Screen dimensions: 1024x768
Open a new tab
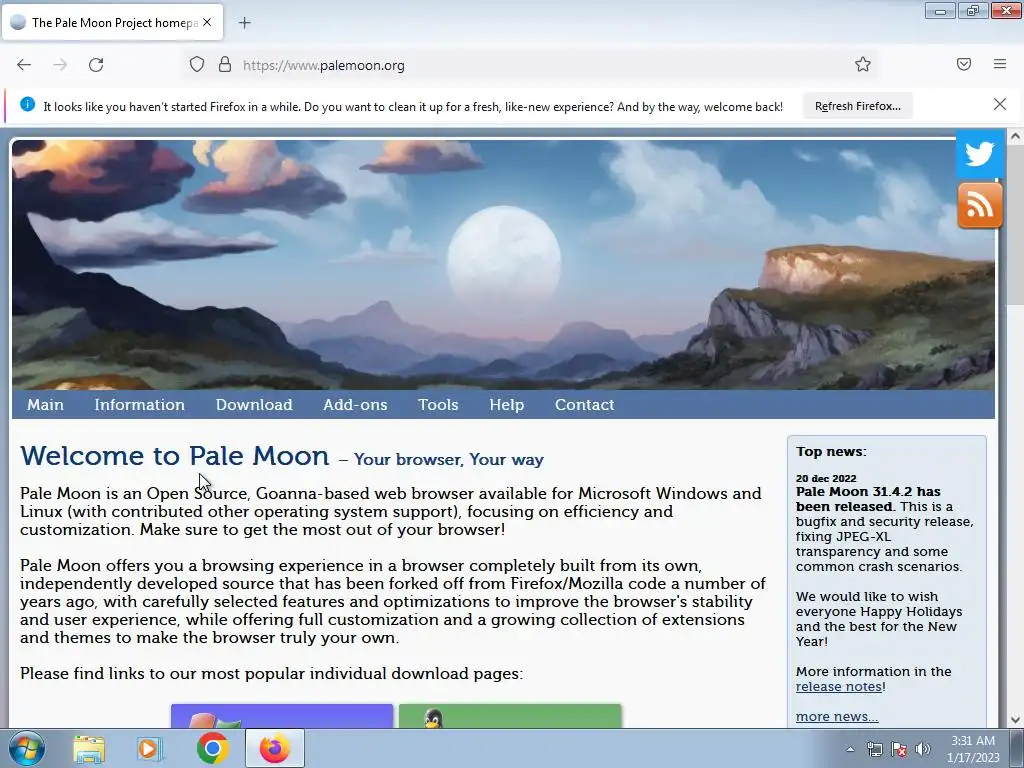click(244, 23)
